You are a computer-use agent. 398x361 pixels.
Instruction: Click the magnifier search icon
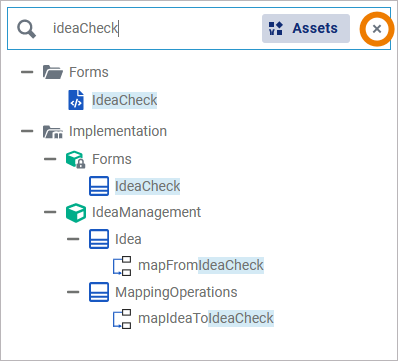click(27, 29)
